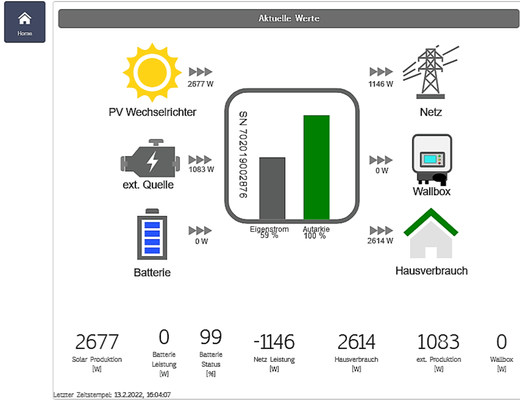Viewport: 520px width, 402px height.
Task: Click the Aktuelle Werte header bar
Action: pyautogui.click(x=289, y=18)
